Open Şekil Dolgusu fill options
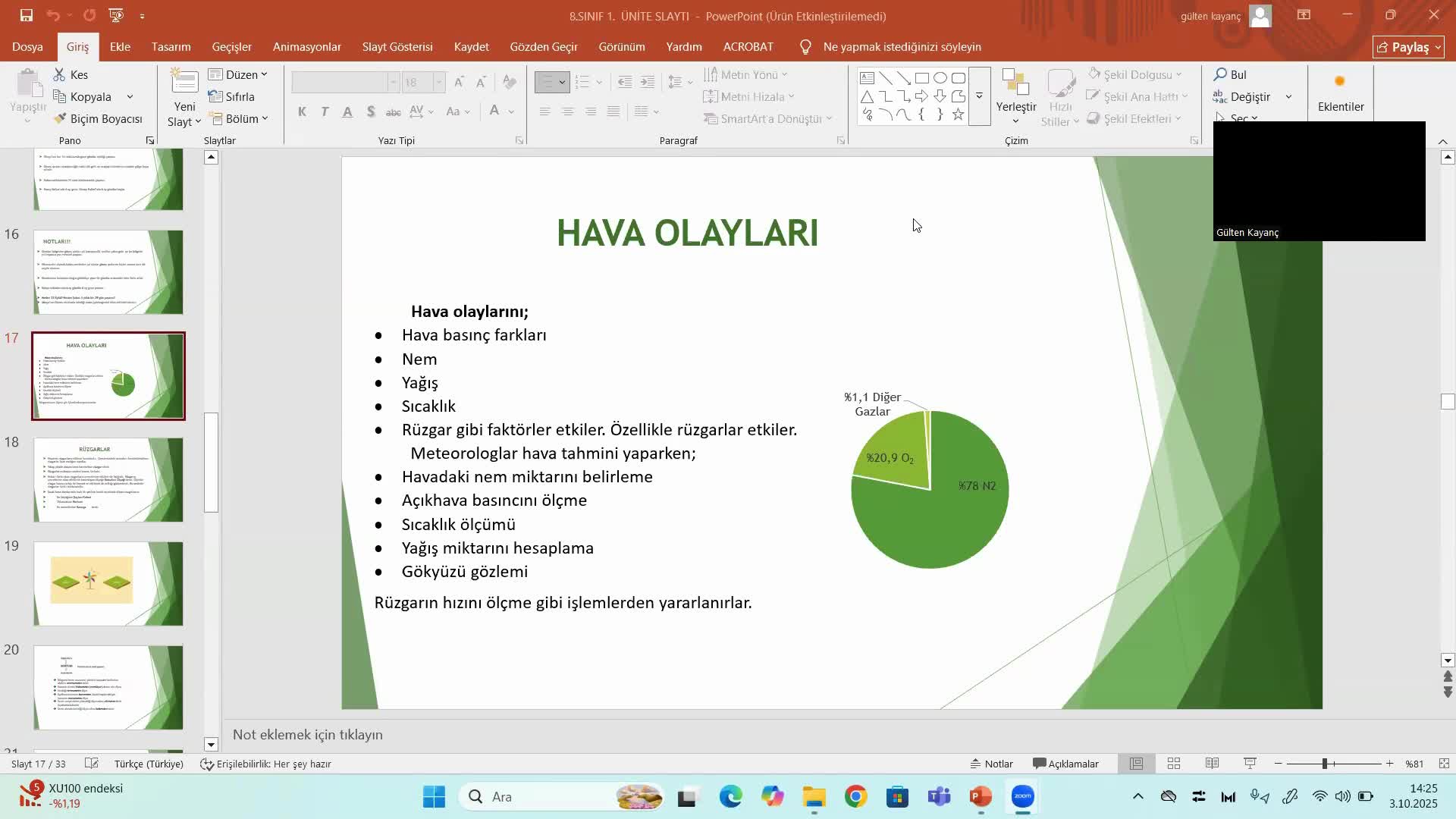 (1135, 74)
